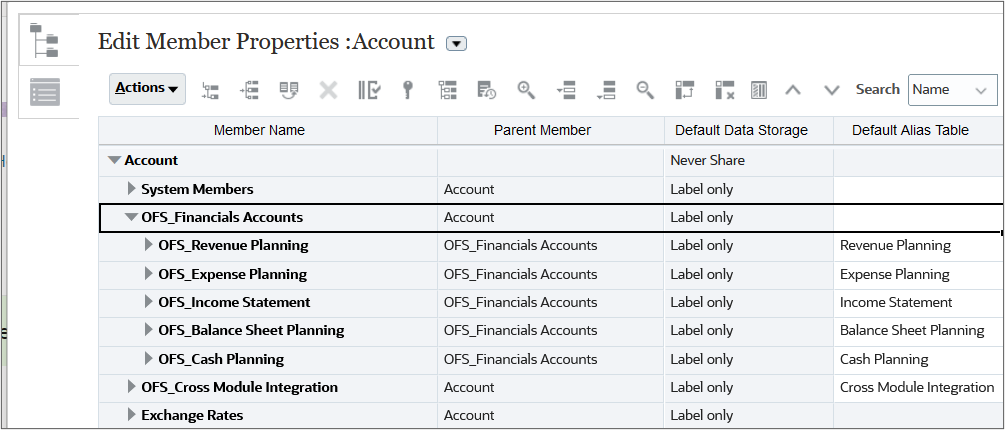Click the Move Up caret icon

793,90
